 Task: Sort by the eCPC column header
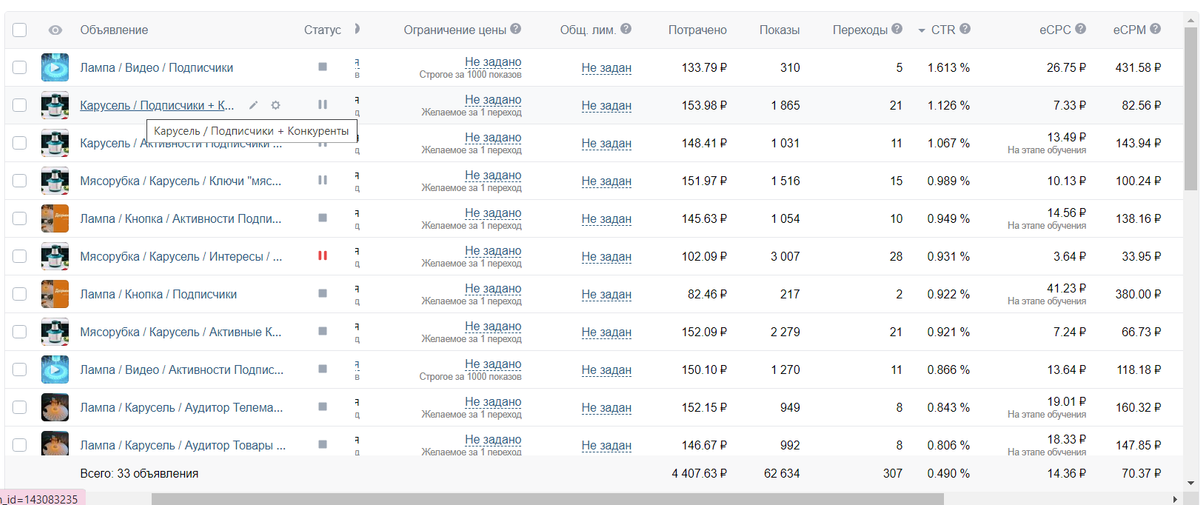1055,30
